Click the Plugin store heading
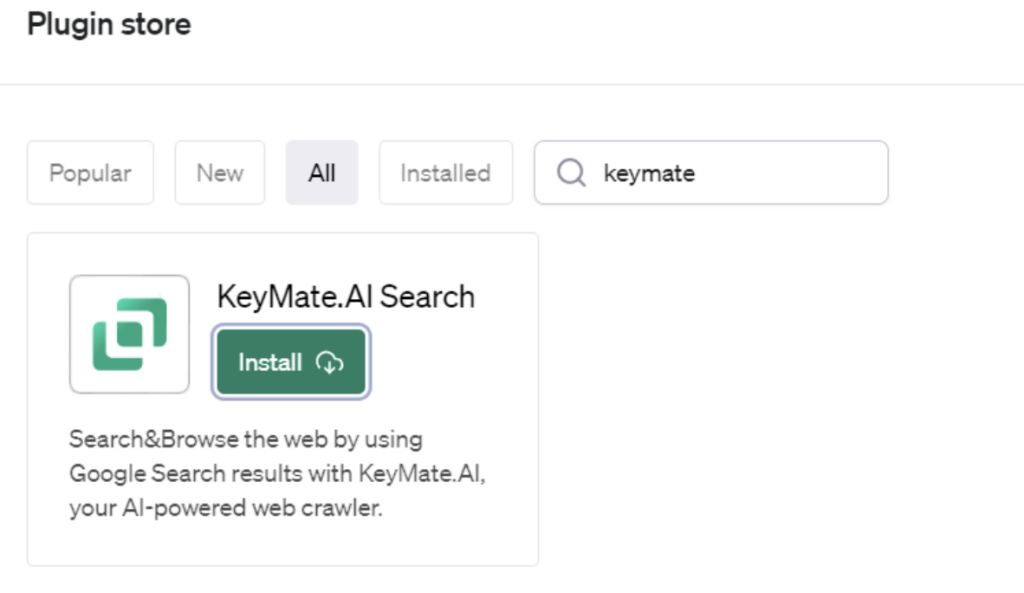1024x593 pixels. pyautogui.click(x=109, y=25)
